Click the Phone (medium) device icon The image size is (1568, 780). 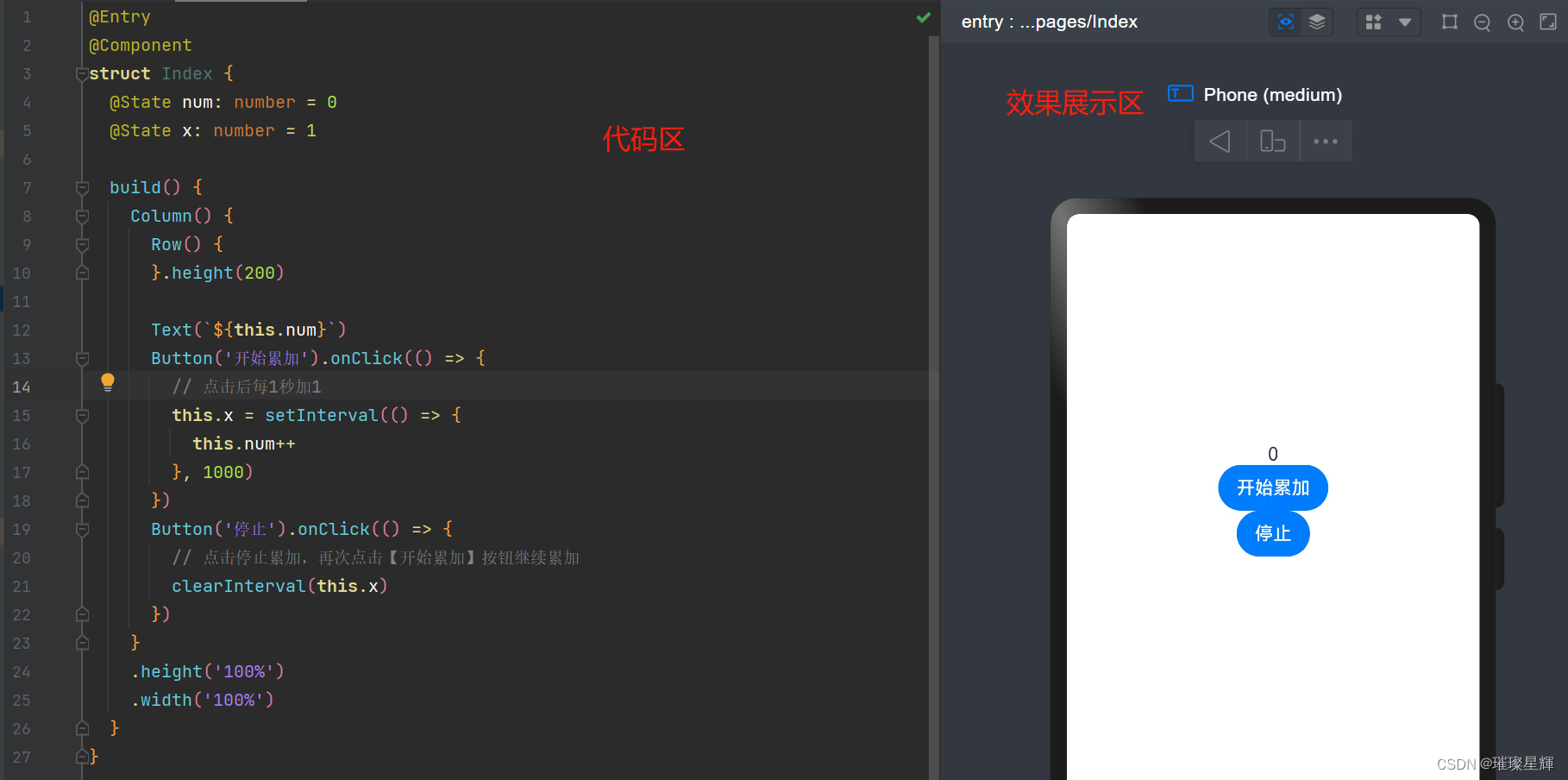pyautogui.click(x=1181, y=93)
